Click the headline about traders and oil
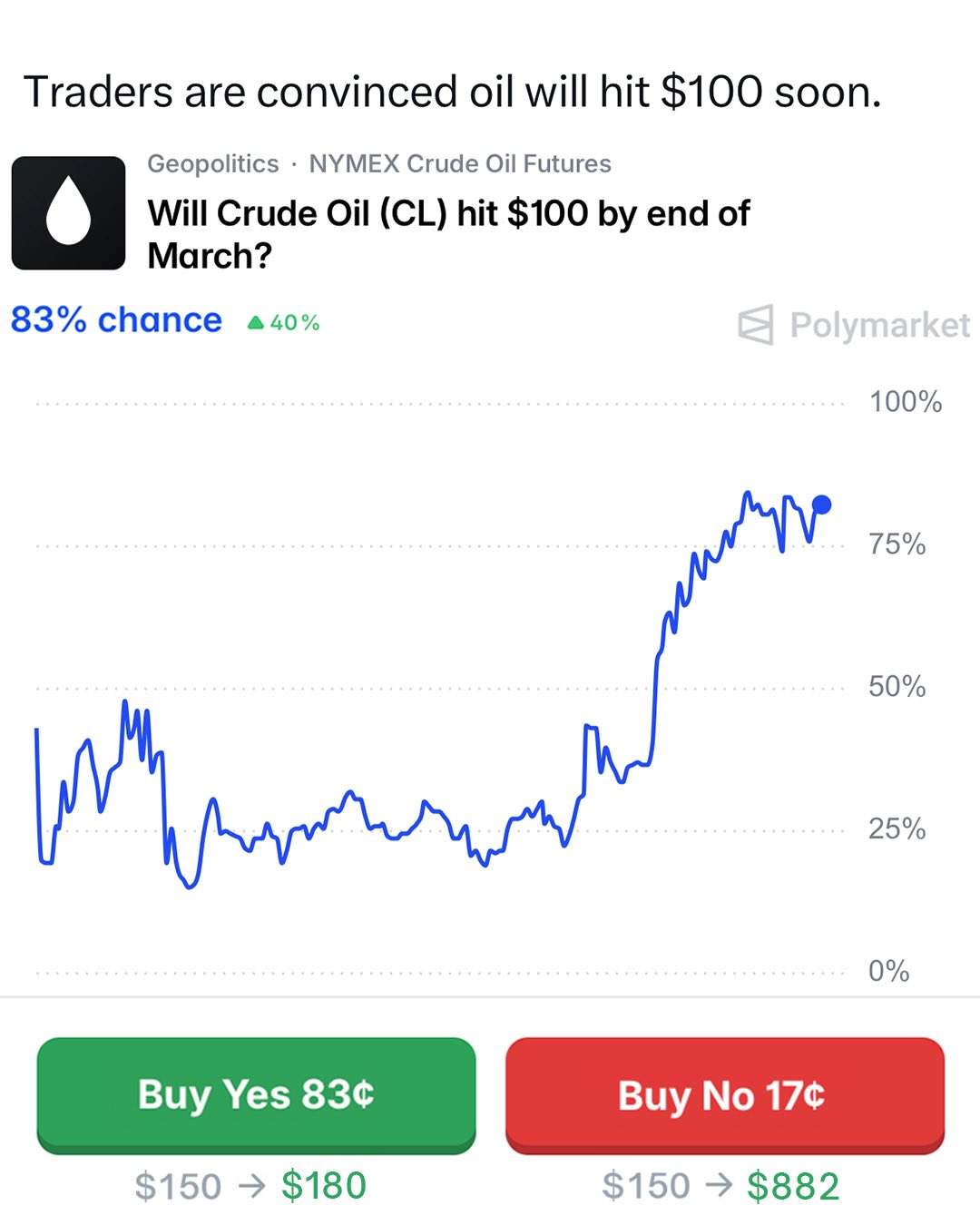 click(452, 92)
